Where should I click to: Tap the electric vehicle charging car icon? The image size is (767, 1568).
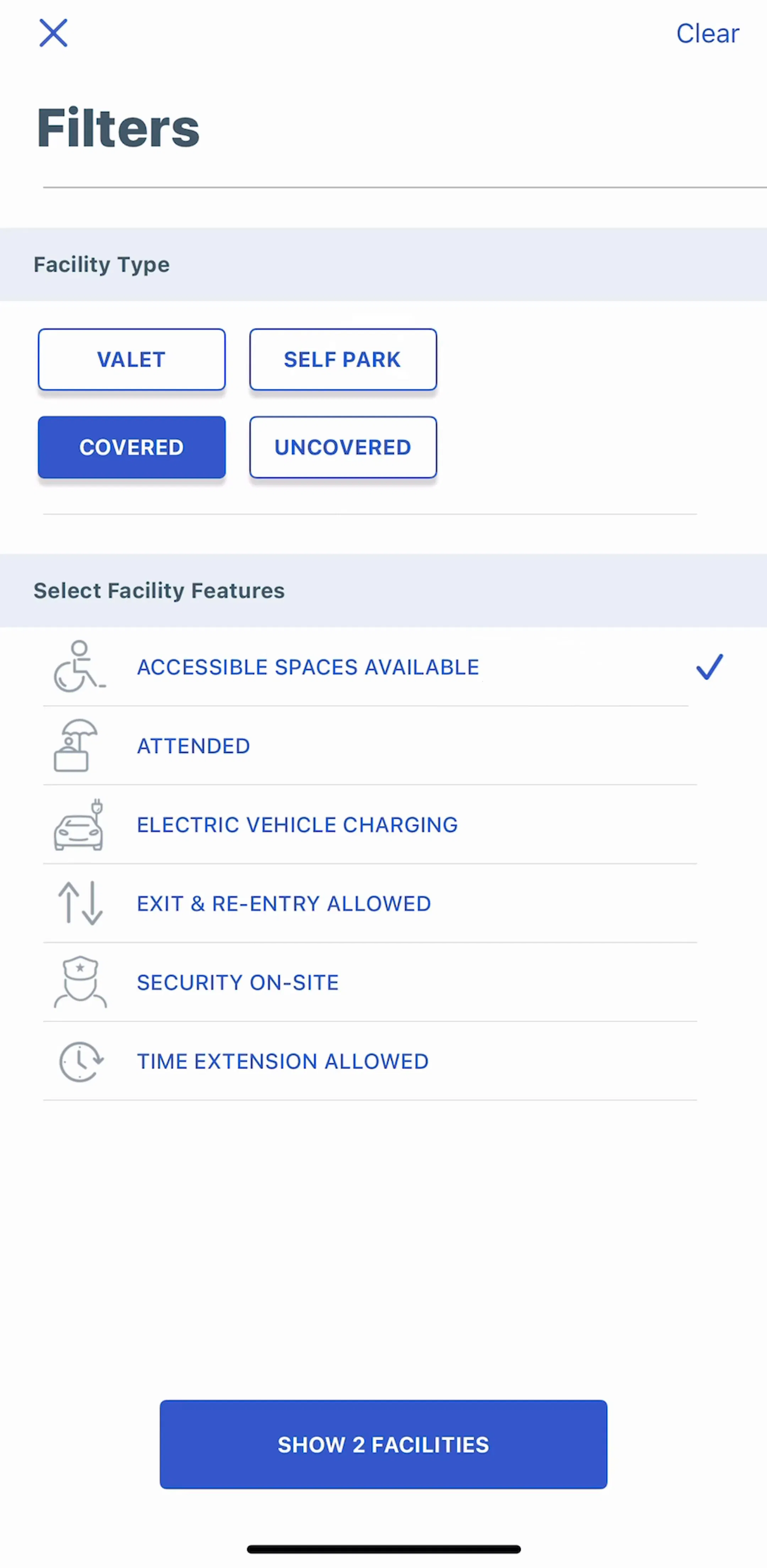pyautogui.click(x=79, y=825)
